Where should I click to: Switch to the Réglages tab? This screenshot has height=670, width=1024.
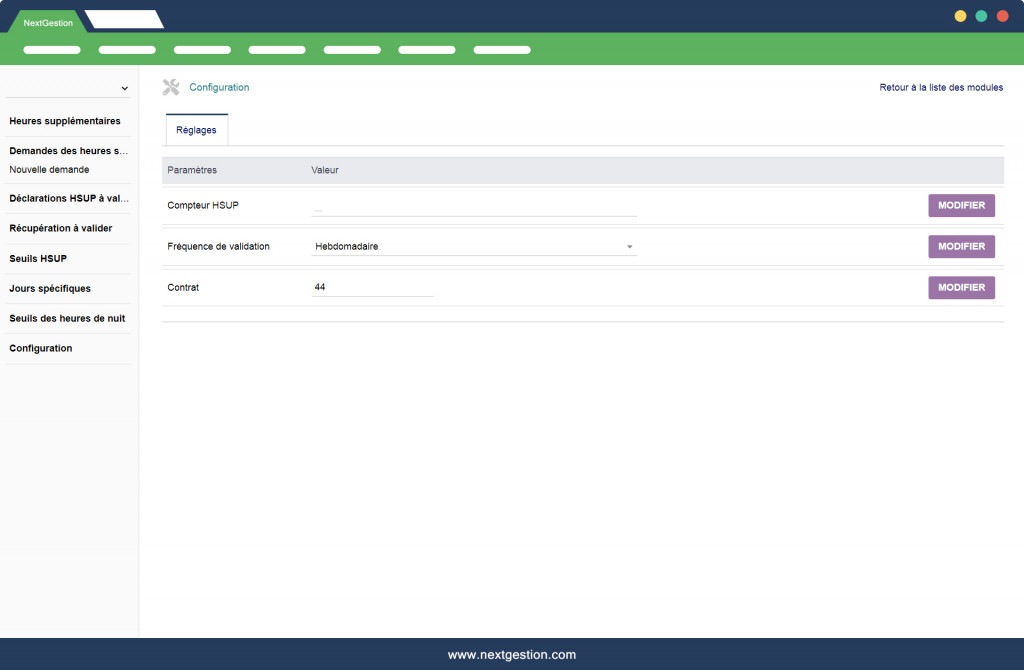(x=197, y=130)
